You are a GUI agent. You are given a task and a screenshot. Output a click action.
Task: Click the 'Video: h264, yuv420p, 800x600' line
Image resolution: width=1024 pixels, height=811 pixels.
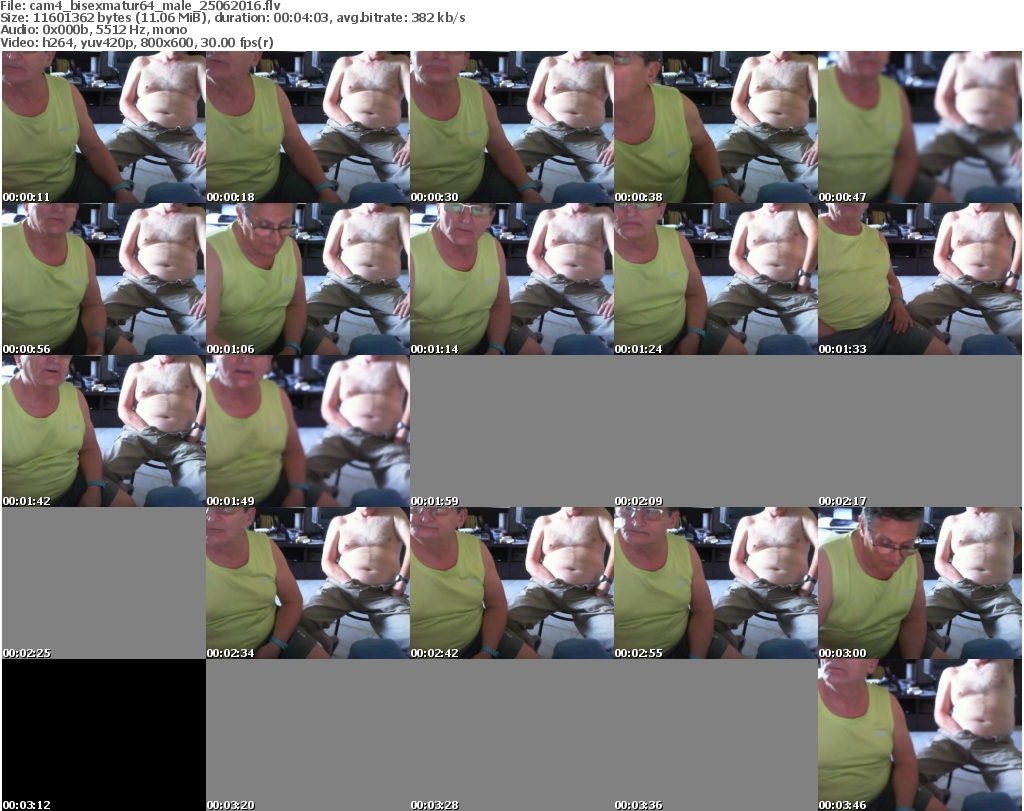pos(136,42)
